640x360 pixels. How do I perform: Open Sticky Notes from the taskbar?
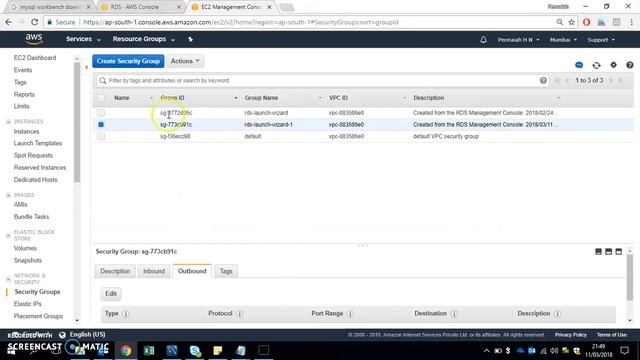coord(218,350)
